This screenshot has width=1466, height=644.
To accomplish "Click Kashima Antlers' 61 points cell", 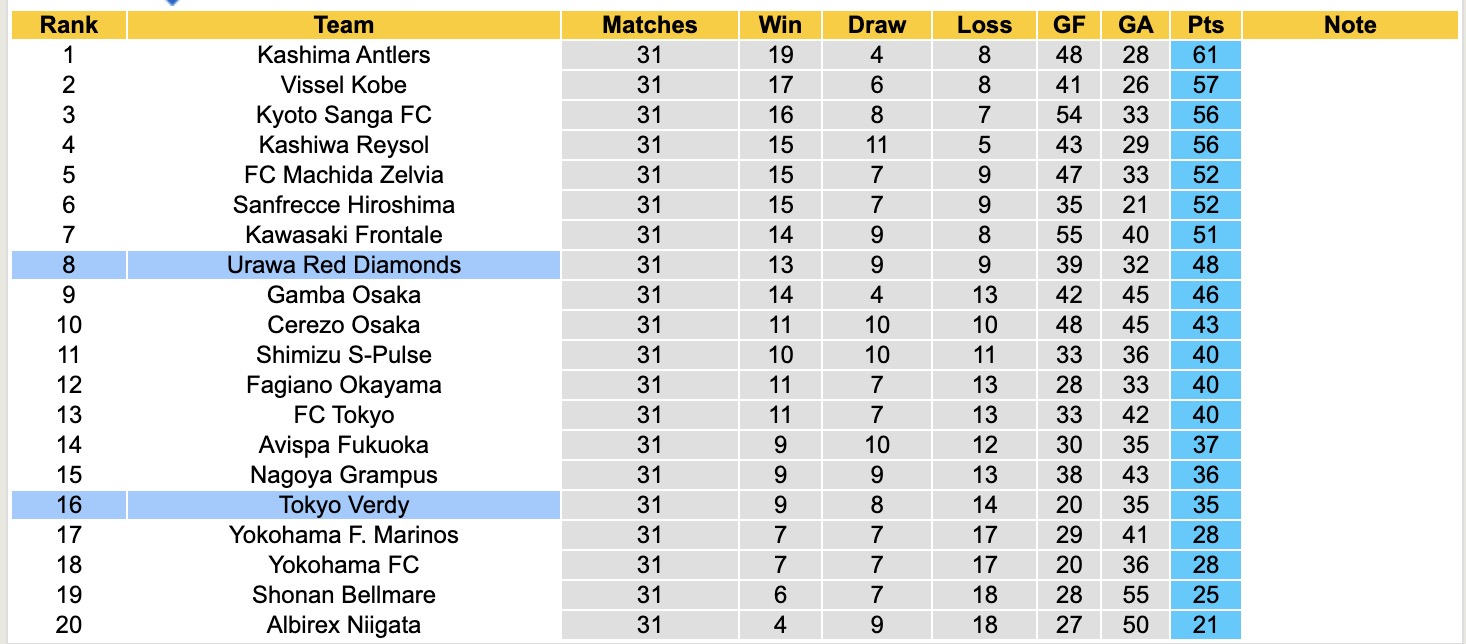I will point(1205,55).
